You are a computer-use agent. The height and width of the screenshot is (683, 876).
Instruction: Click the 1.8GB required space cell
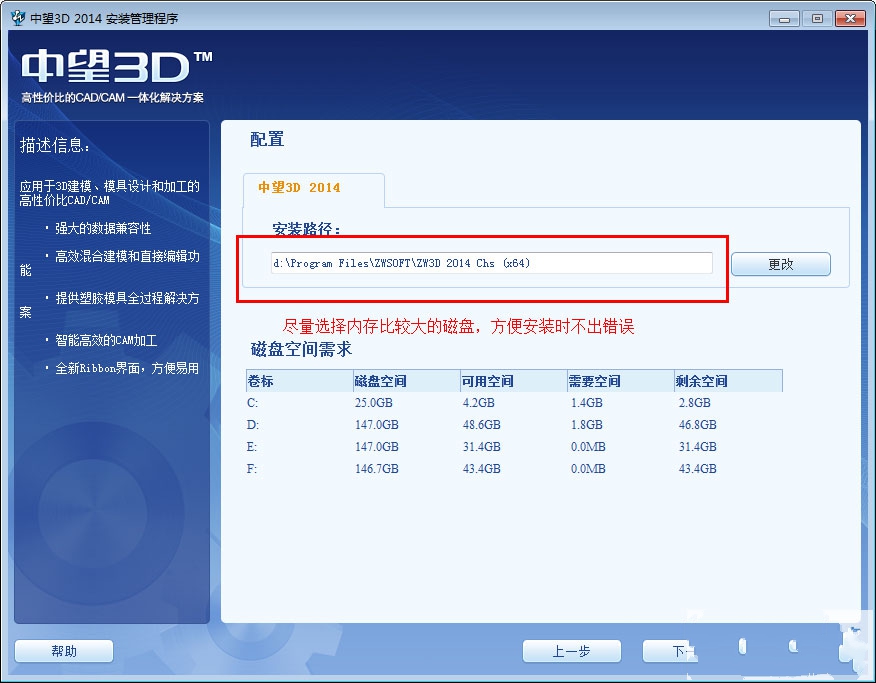coord(587,425)
